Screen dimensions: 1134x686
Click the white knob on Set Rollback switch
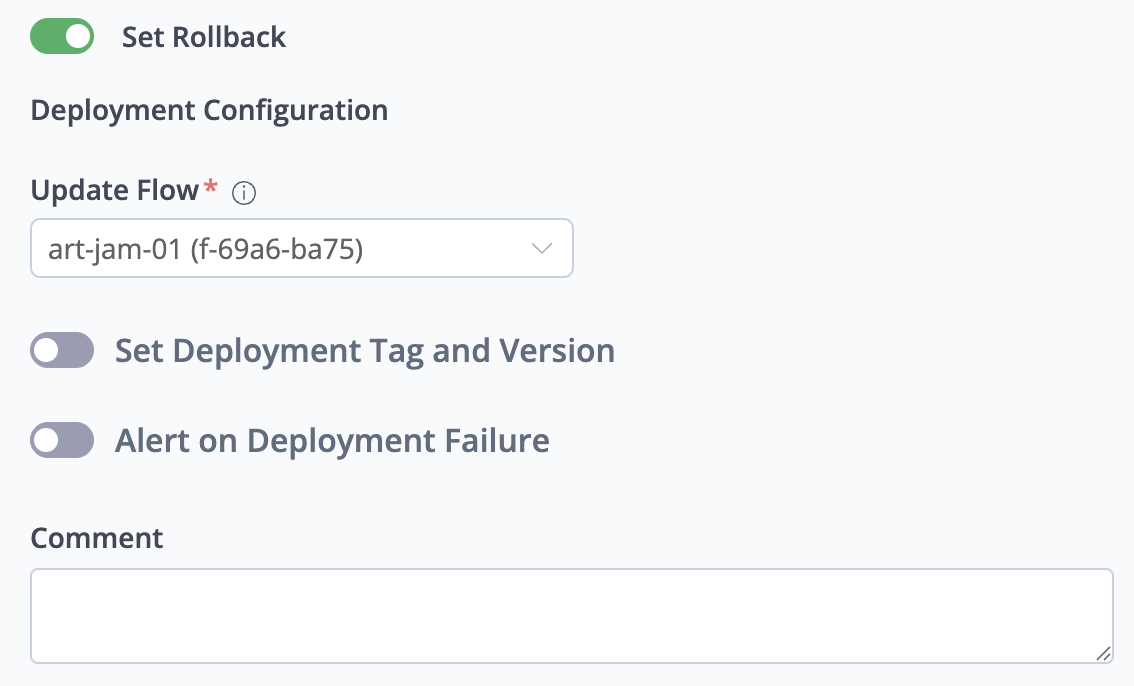(78, 38)
